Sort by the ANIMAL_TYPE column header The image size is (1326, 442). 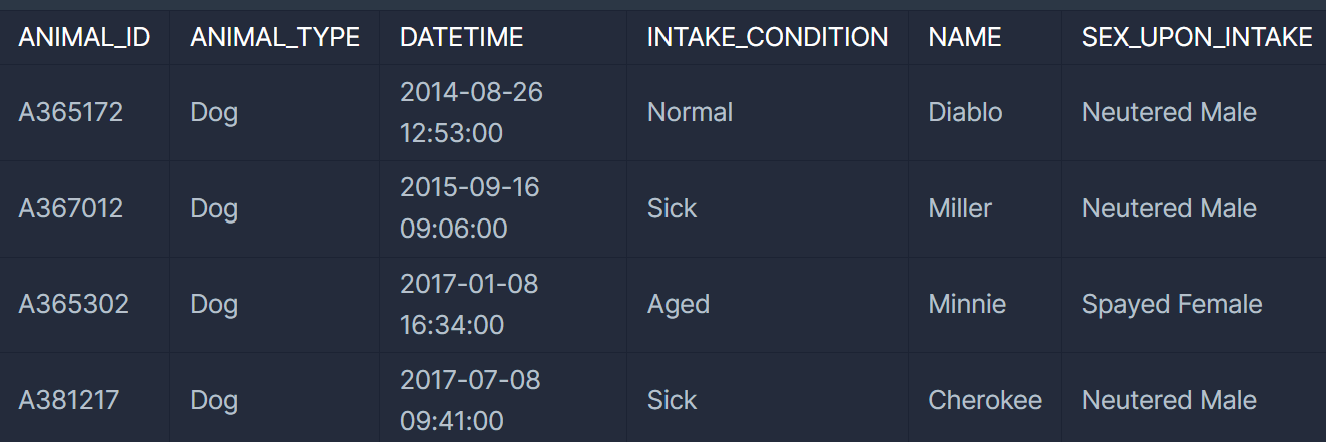pyautogui.click(x=275, y=38)
